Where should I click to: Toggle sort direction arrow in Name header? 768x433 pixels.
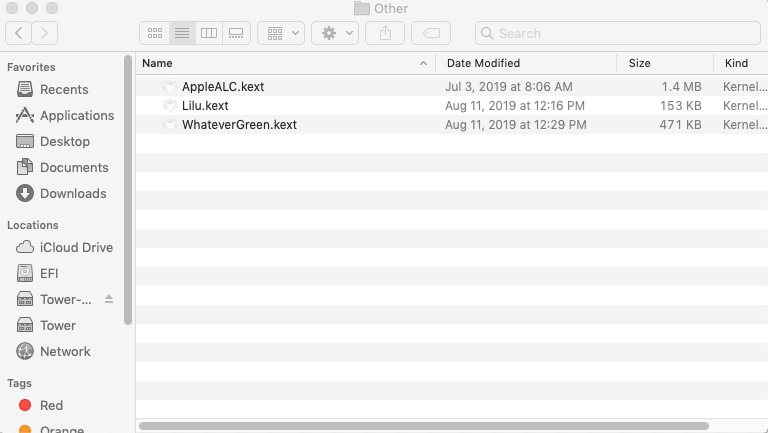423,63
